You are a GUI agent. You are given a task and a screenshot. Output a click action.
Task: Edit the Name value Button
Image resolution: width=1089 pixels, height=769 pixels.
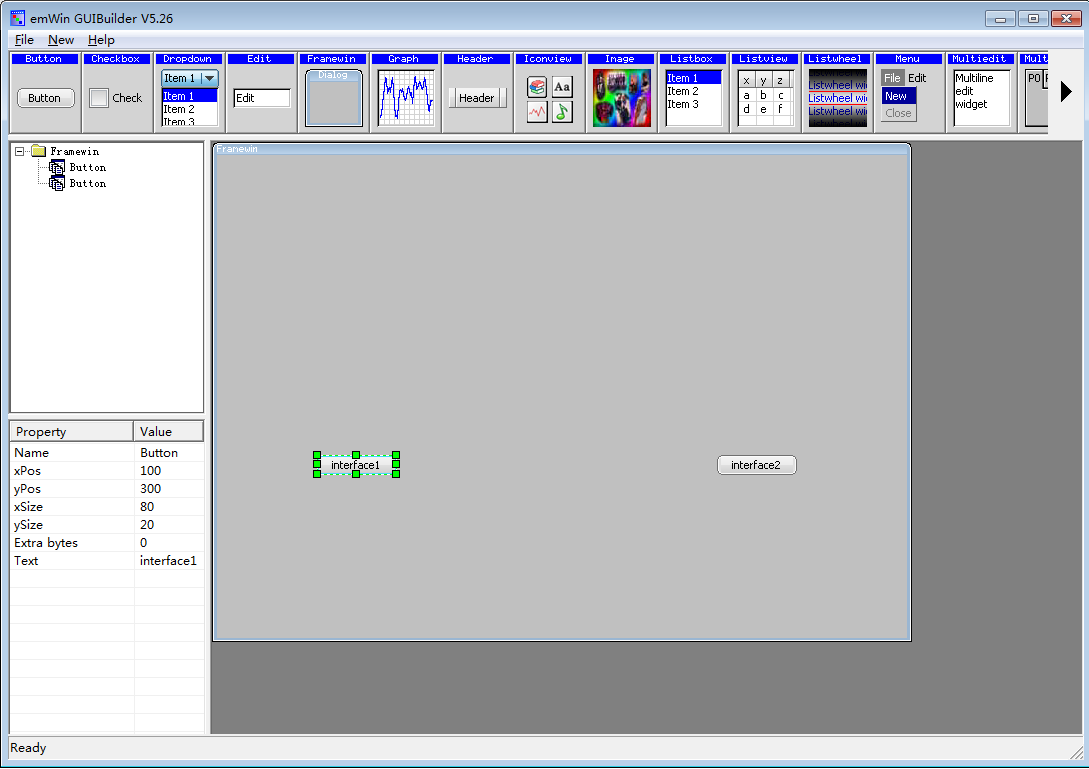point(169,452)
